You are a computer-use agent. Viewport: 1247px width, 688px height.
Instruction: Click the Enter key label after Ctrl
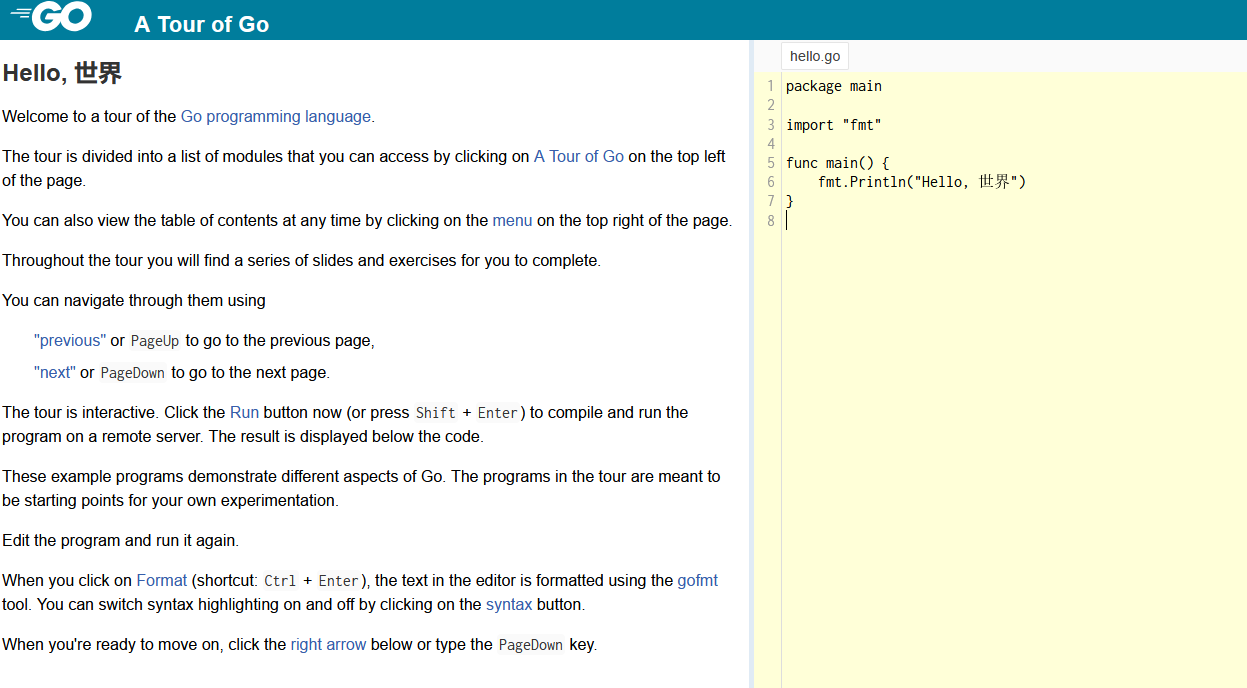point(338,581)
